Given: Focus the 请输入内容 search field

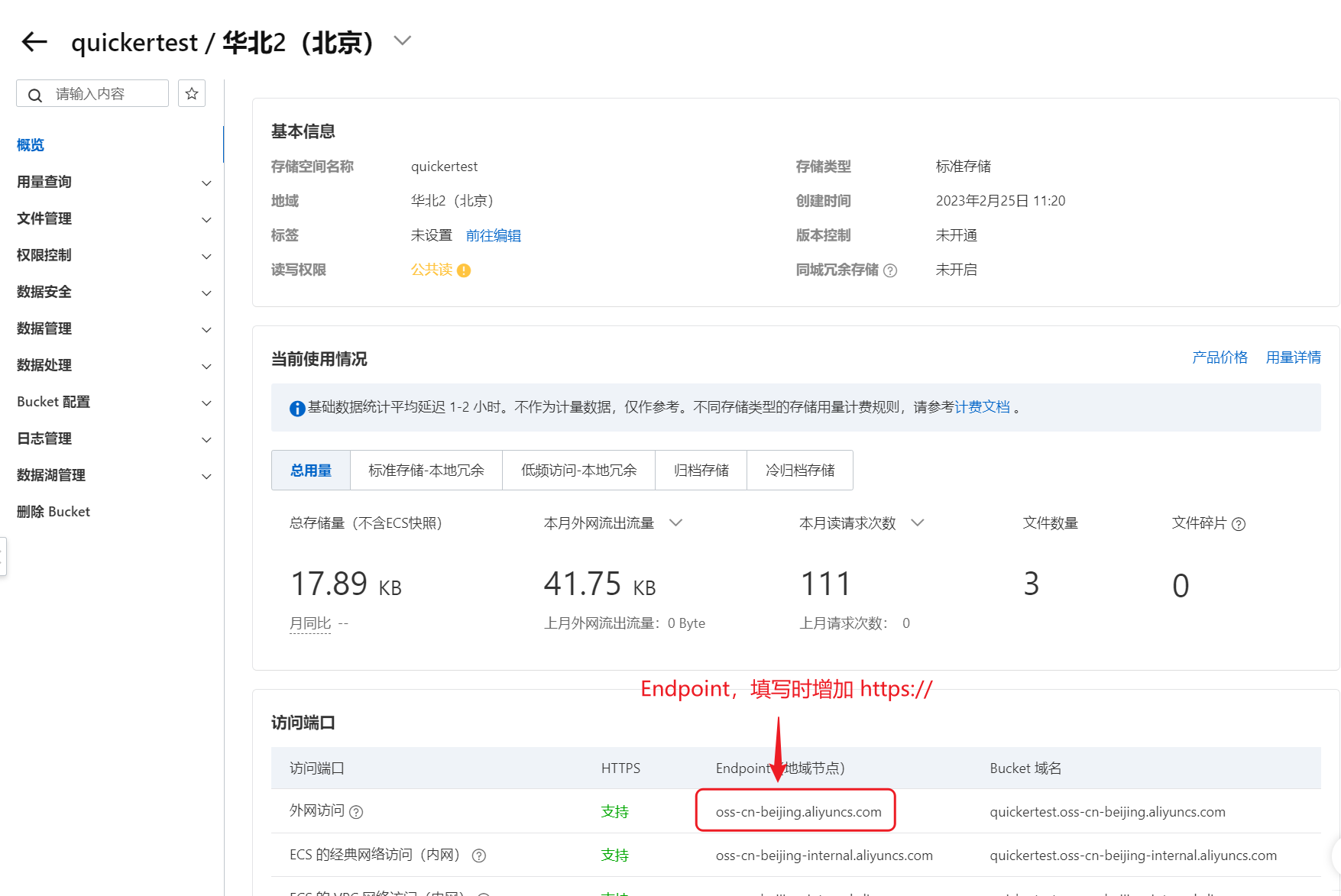Looking at the screenshot, I should [x=92, y=94].
